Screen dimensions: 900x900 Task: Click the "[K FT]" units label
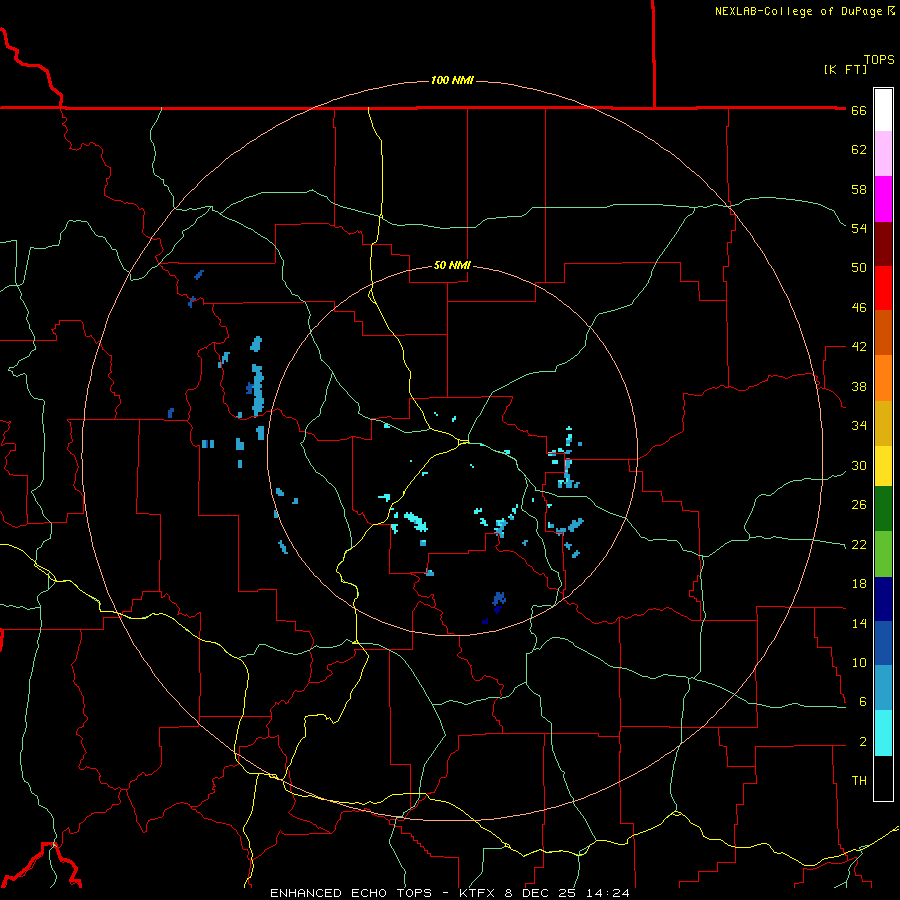click(845, 69)
